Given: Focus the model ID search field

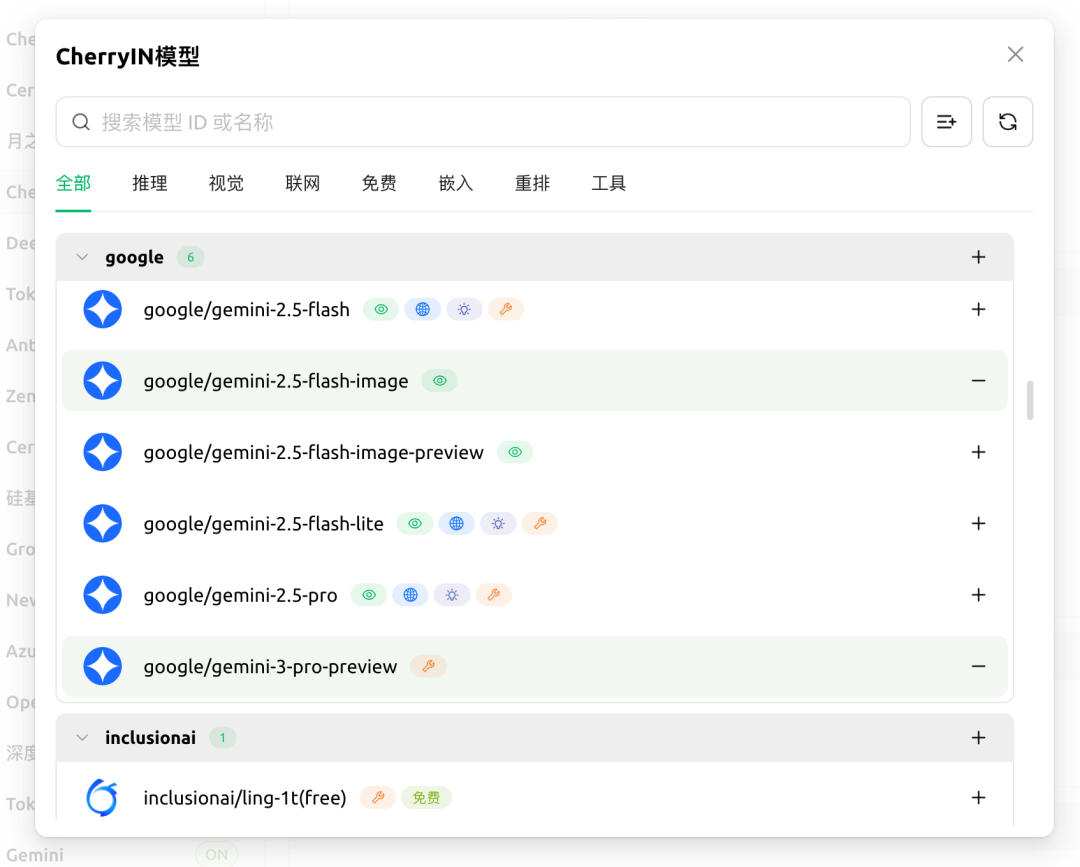Looking at the screenshot, I should [483, 122].
